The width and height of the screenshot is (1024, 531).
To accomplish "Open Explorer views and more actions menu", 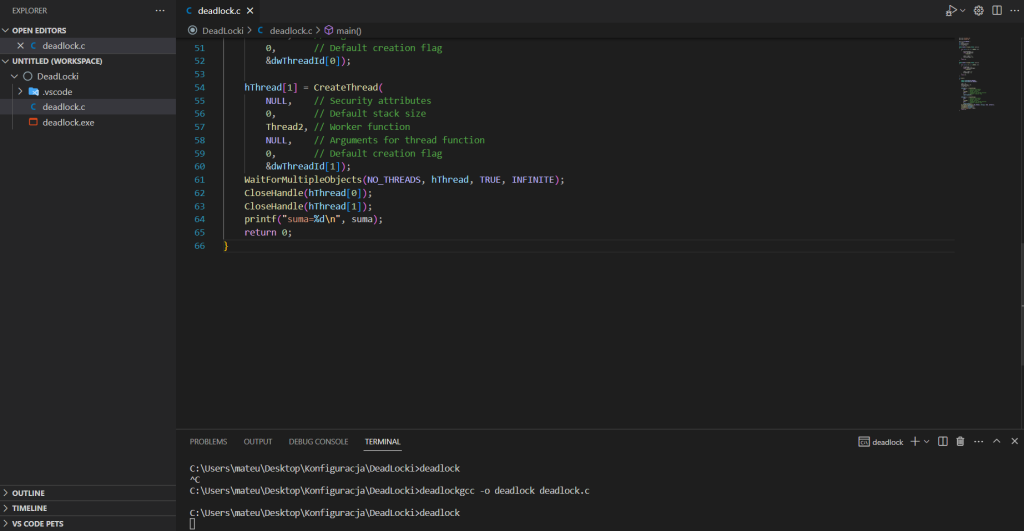I will 160,10.
